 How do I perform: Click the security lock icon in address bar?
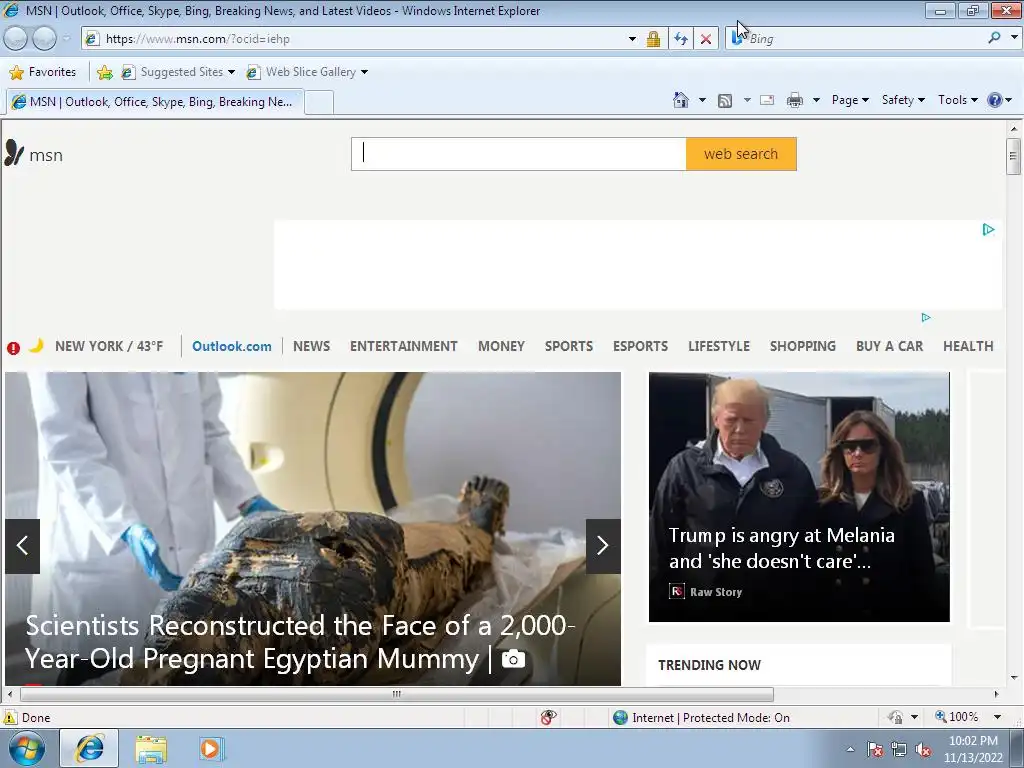(653, 39)
